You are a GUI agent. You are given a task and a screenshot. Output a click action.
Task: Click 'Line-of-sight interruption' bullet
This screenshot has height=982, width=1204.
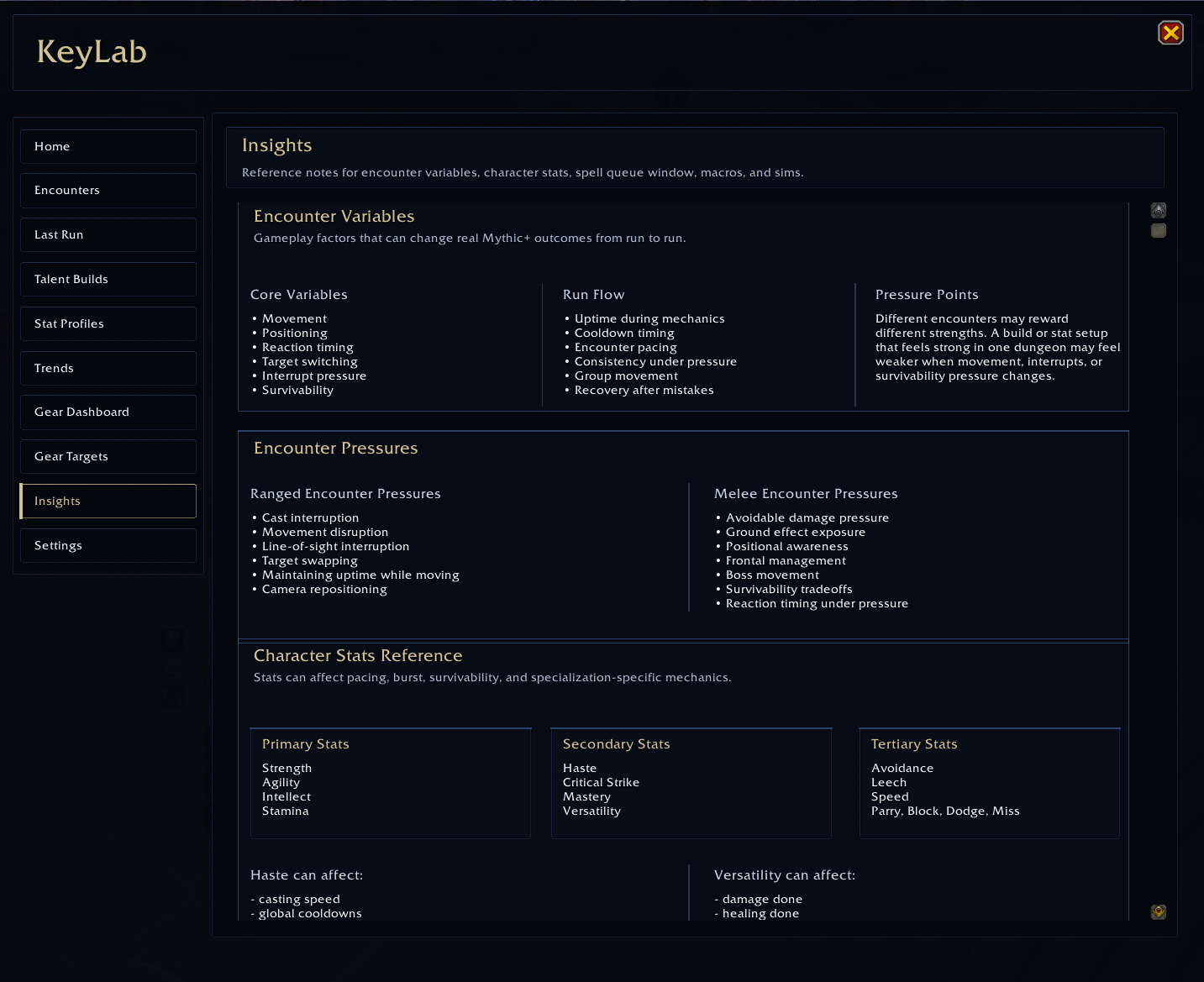(x=336, y=546)
